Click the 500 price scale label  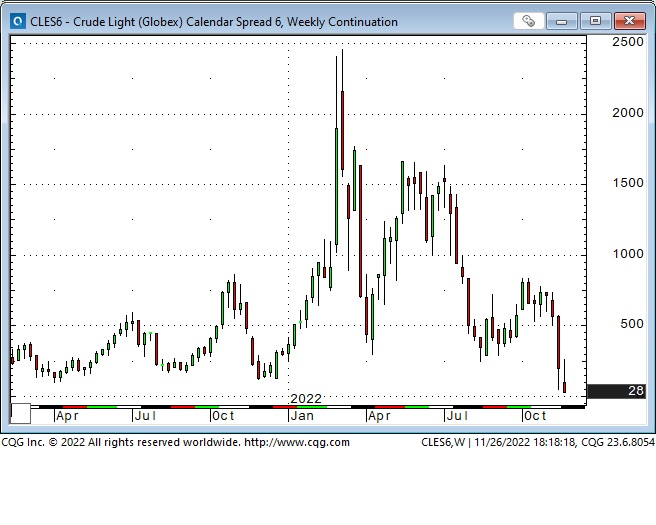(x=632, y=324)
